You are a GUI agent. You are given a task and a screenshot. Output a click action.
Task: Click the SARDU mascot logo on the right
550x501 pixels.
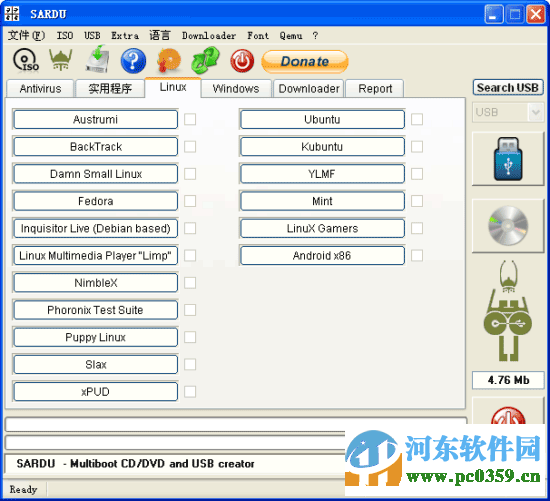click(508, 310)
